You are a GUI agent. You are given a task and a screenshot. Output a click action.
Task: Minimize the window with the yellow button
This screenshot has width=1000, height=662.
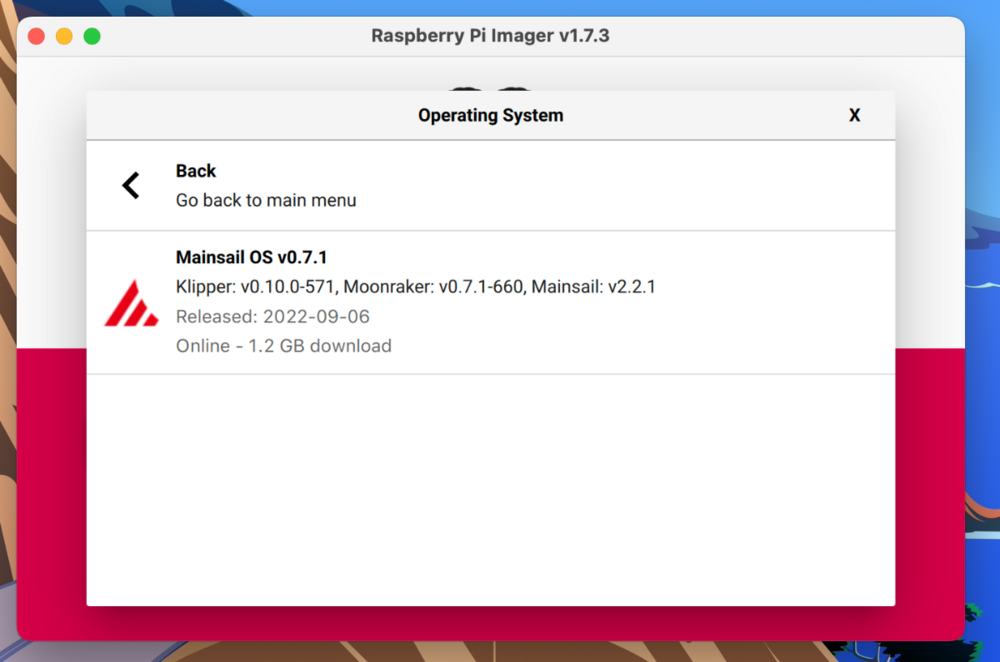[x=64, y=36]
